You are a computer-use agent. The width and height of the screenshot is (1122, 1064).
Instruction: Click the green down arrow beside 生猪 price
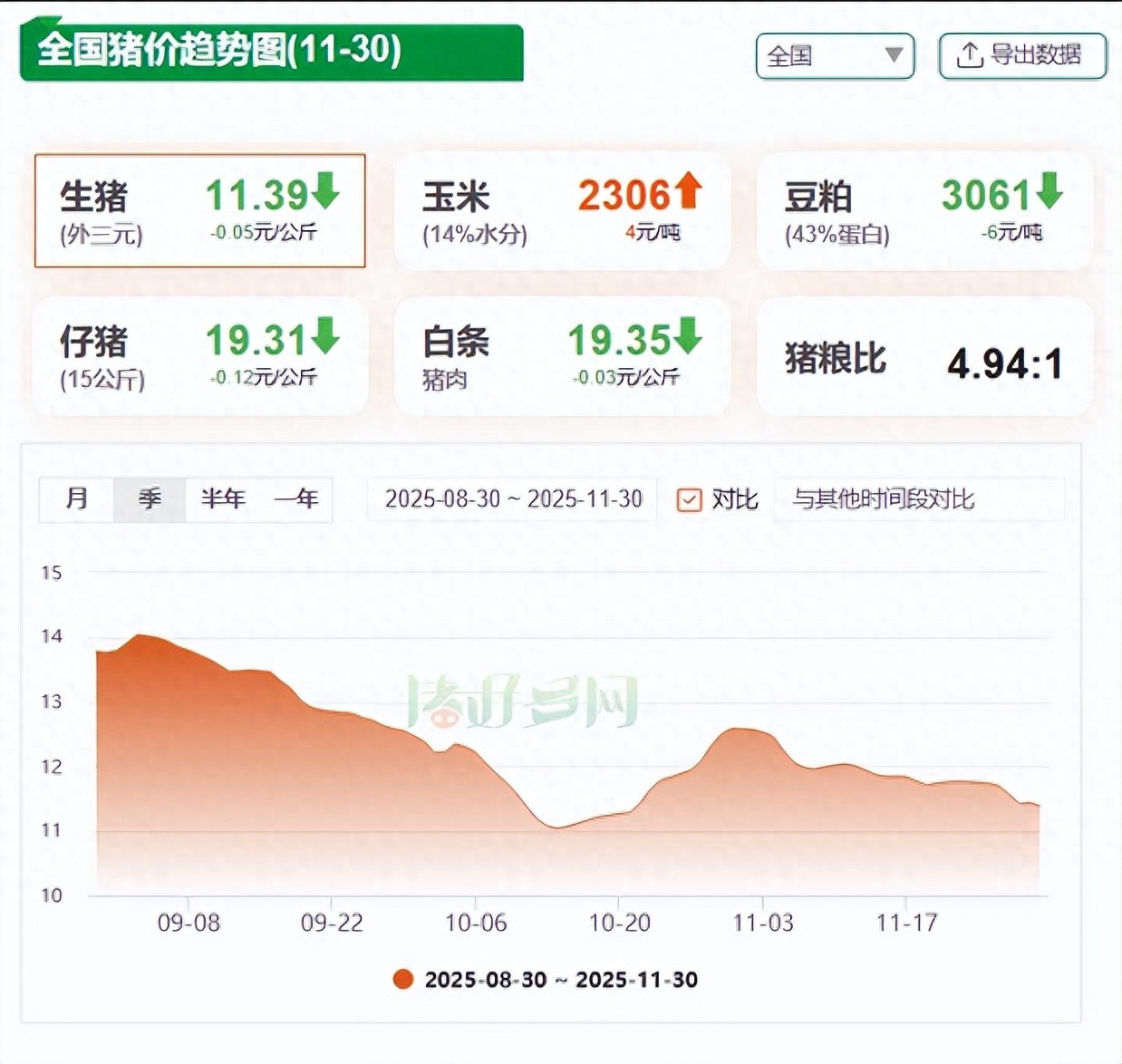click(326, 191)
